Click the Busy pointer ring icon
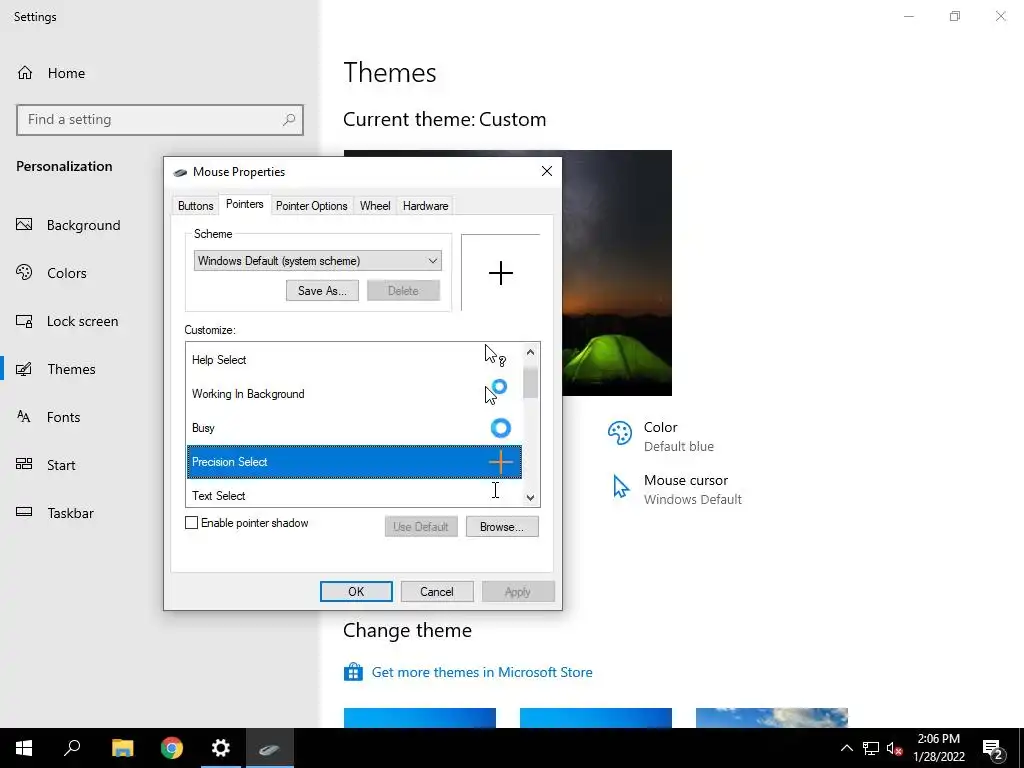The height and width of the screenshot is (768, 1024). point(500,428)
